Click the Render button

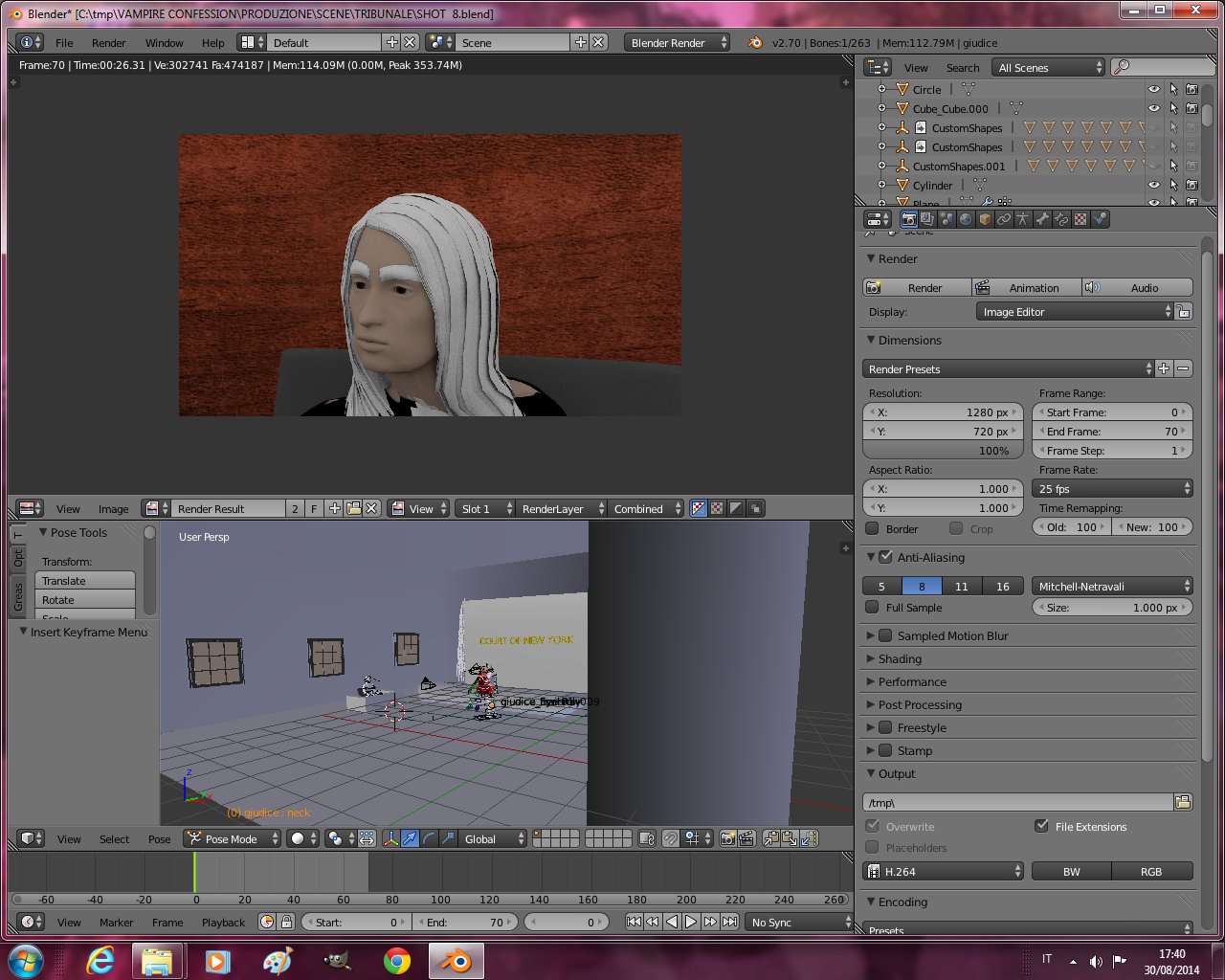tap(917, 287)
